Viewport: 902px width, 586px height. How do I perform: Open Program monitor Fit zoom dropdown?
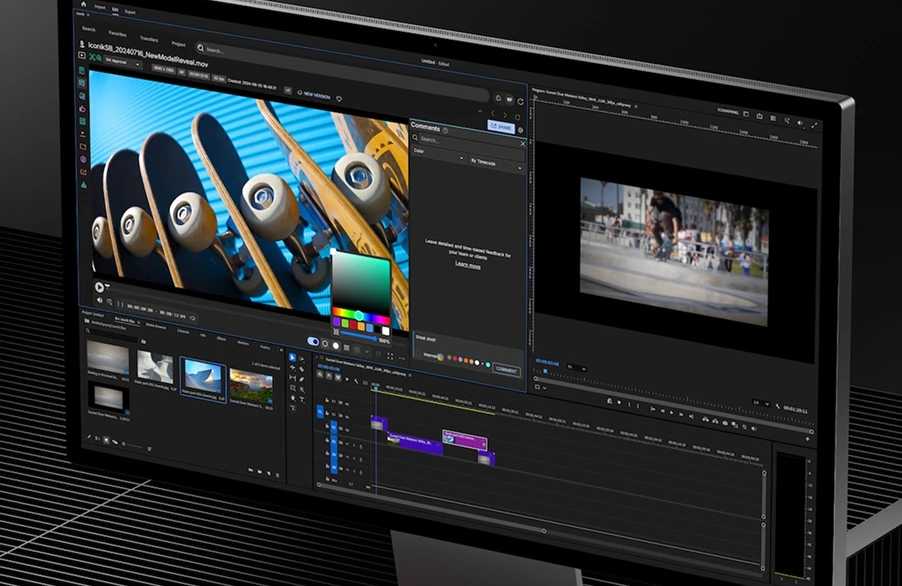(x=576, y=367)
